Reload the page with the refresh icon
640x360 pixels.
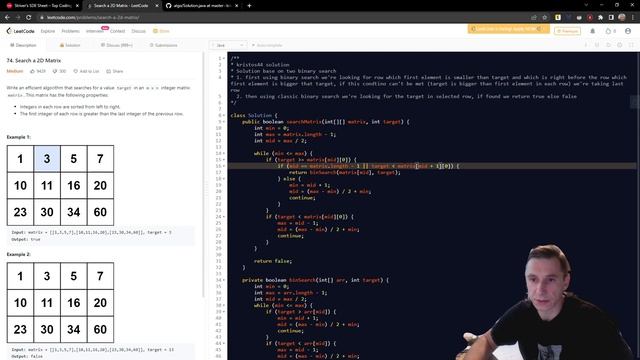[x=29, y=18]
